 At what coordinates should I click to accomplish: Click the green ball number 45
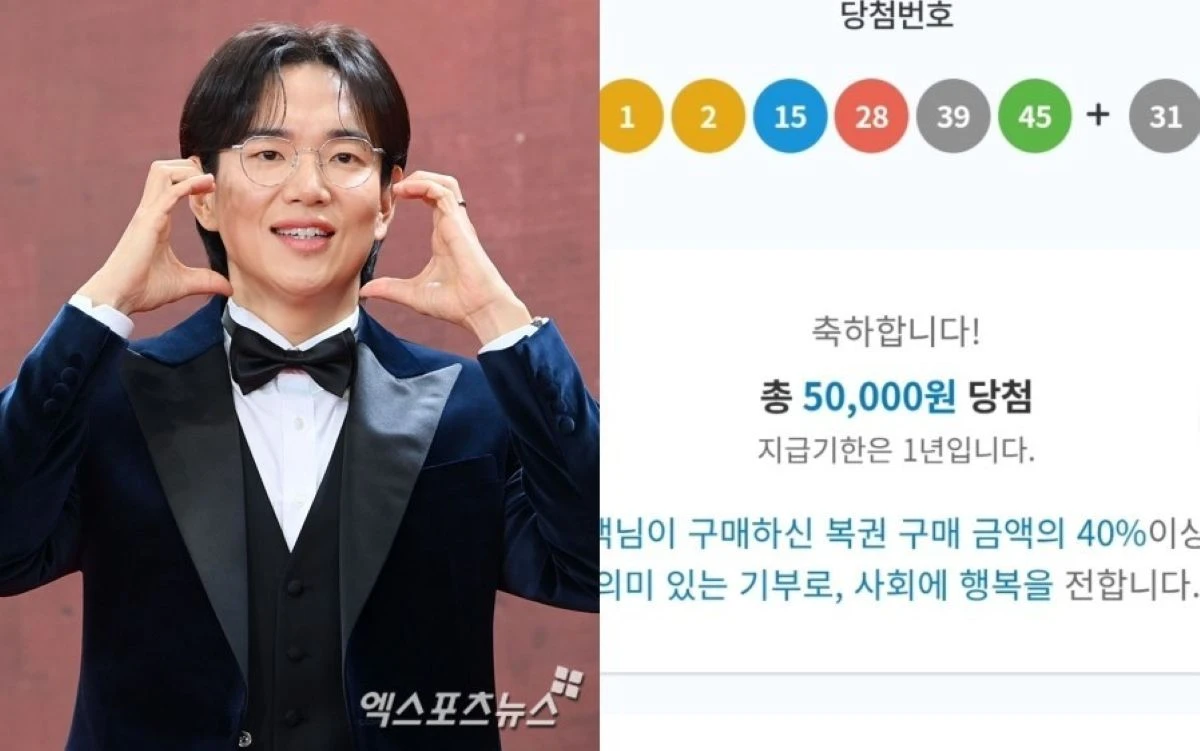click(x=1034, y=117)
